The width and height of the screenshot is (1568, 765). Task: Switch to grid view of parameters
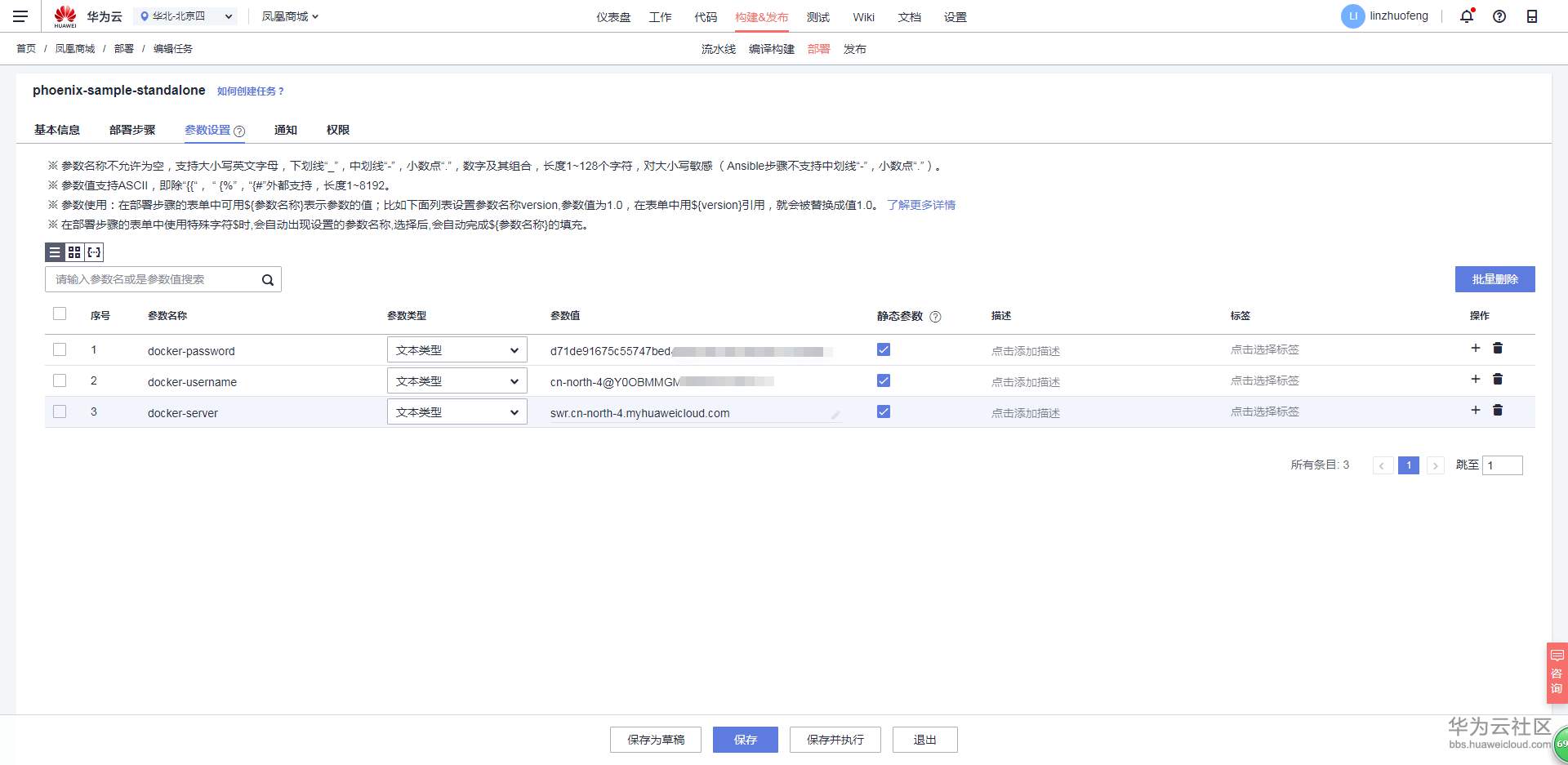tap(74, 252)
